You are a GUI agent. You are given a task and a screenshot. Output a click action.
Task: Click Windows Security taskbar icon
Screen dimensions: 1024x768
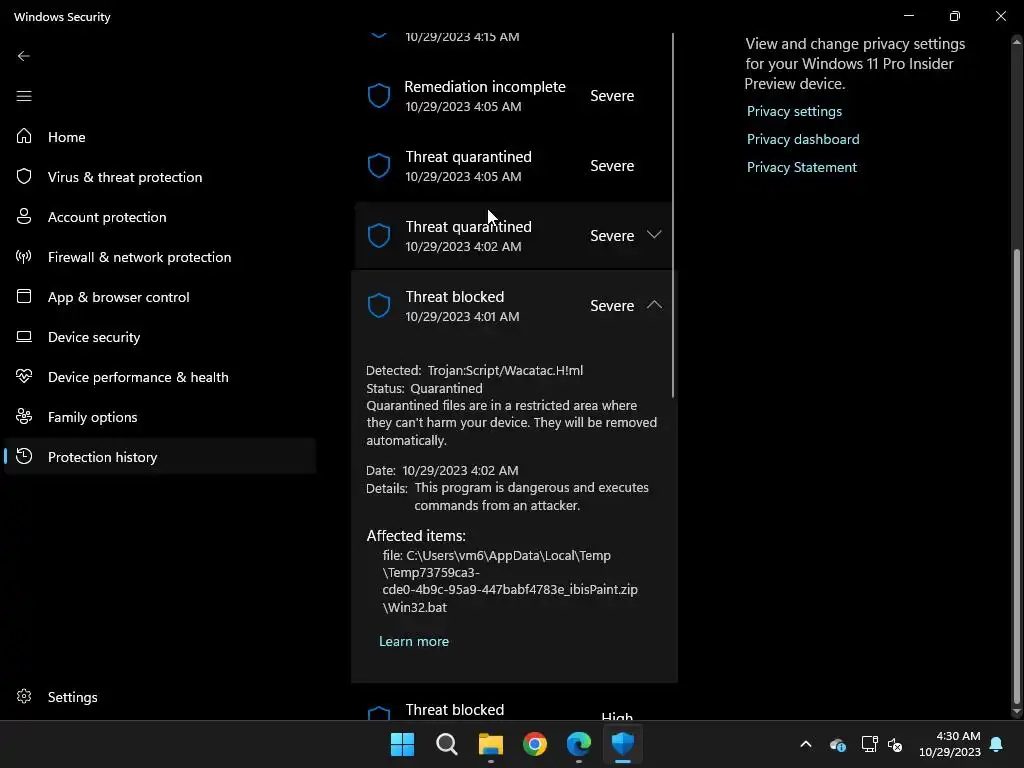tap(622, 744)
